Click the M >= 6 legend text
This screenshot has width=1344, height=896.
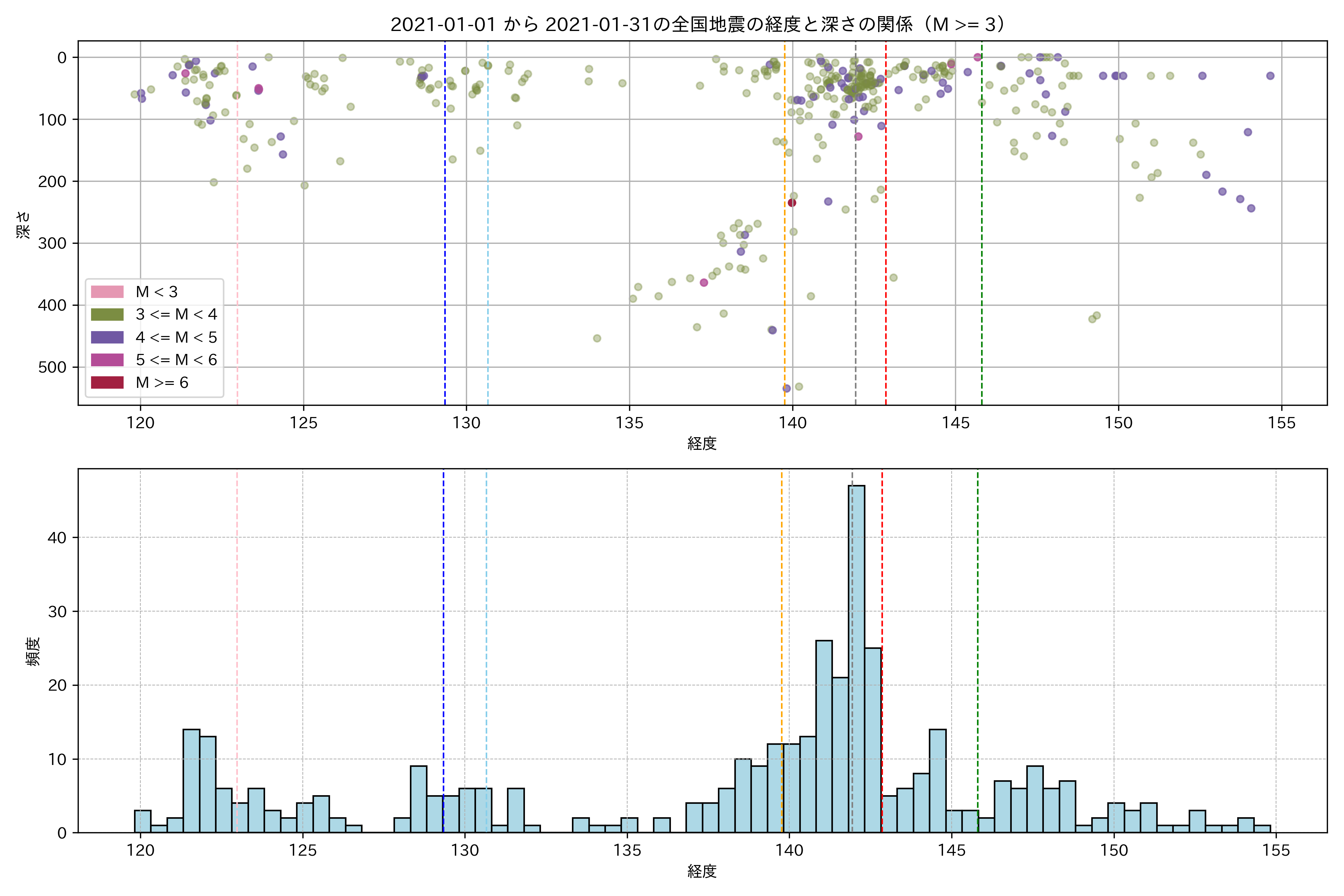[162, 383]
